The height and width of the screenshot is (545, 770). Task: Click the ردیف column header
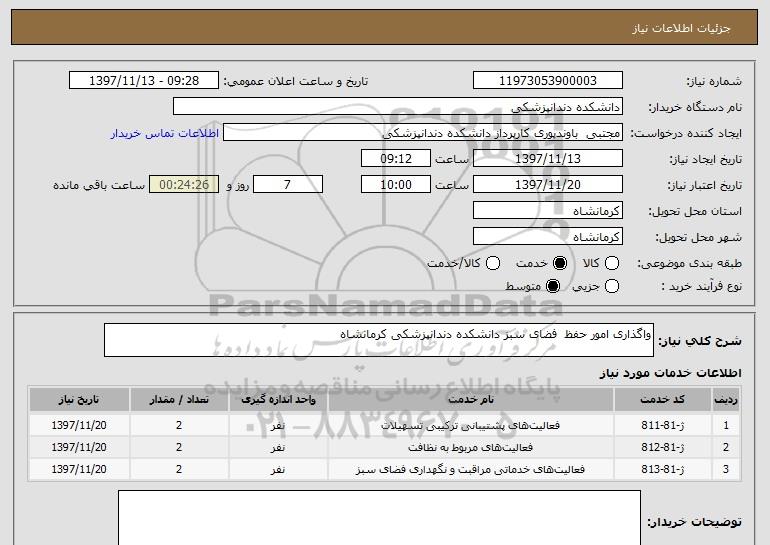coord(726,400)
